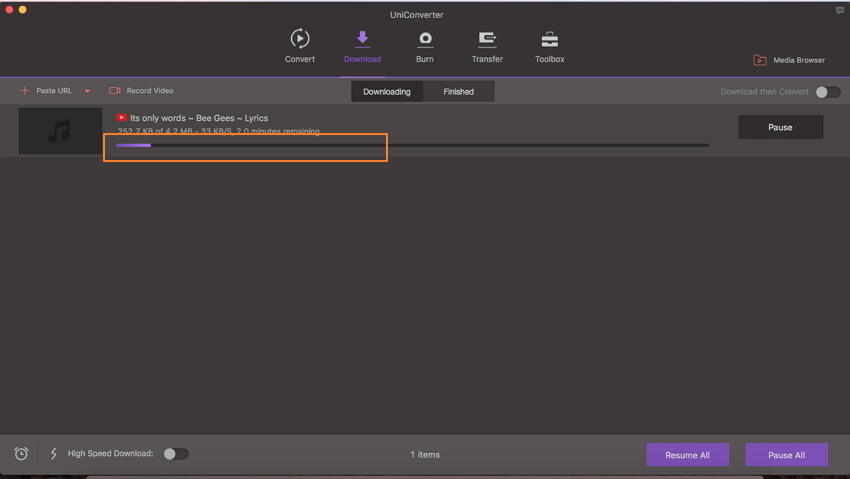This screenshot has height=479, width=850.
Task: Click the lightning bolt speed icon
Action: click(53, 454)
